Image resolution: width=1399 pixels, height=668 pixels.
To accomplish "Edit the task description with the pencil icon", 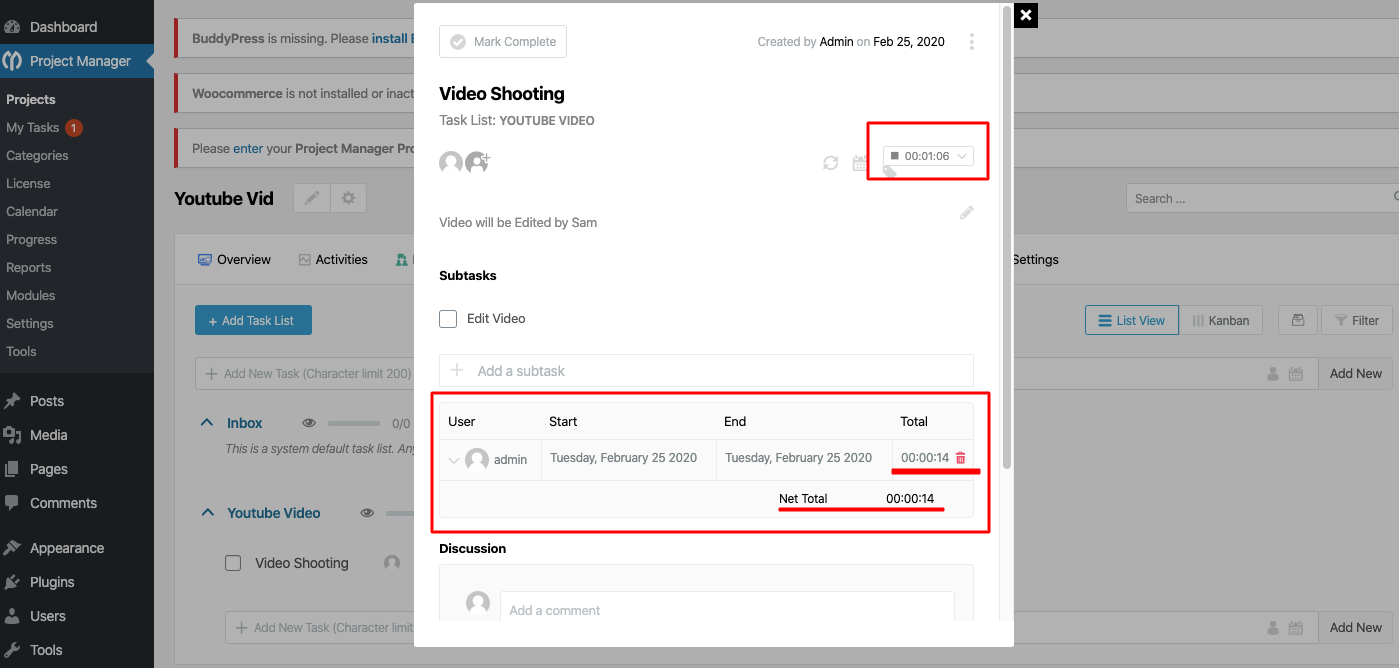I will click(966, 212).
